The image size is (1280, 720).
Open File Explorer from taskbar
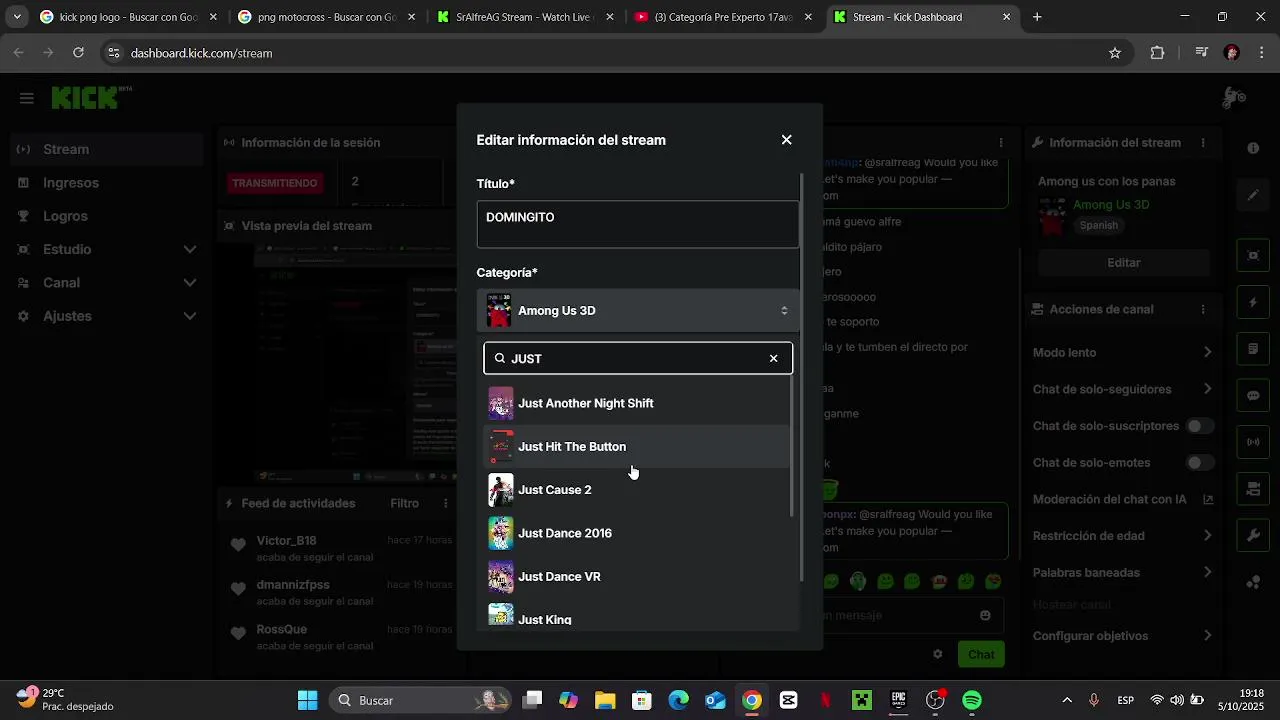point(605,700)
